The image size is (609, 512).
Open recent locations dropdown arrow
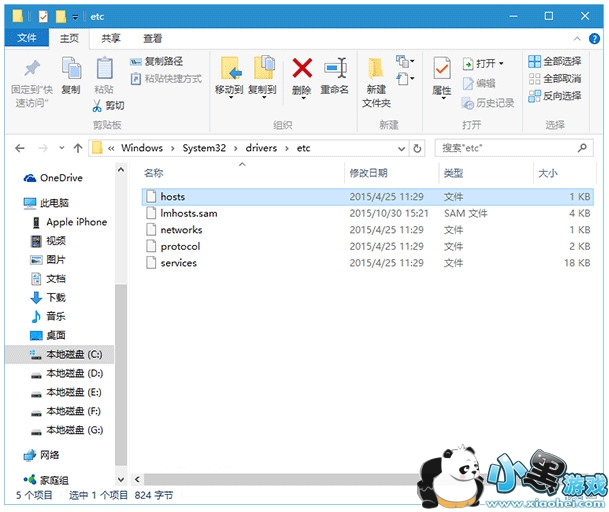pos(62,148)
